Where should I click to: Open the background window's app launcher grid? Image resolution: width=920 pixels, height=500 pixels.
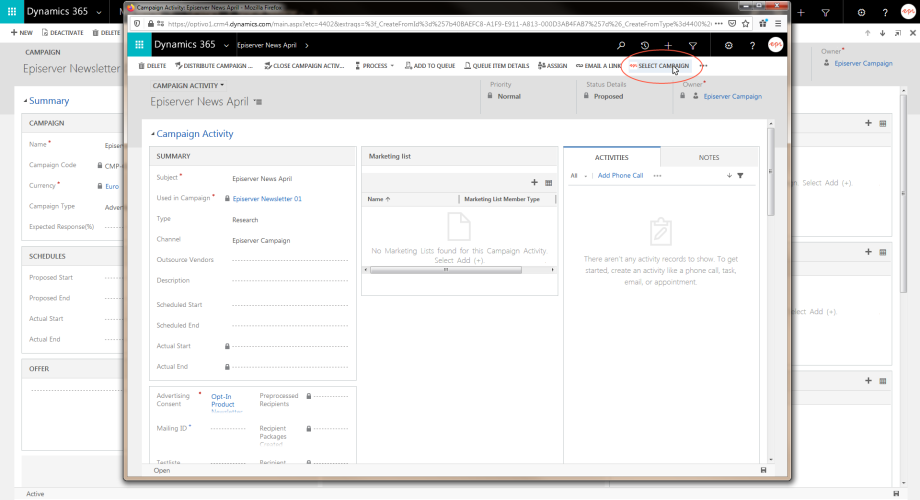12,12
